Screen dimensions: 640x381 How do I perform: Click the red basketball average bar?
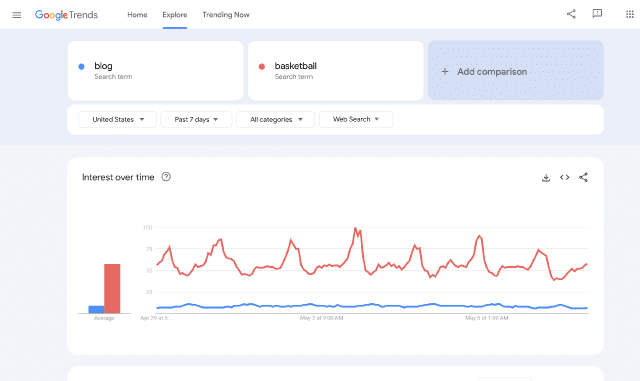coord(112,289)
